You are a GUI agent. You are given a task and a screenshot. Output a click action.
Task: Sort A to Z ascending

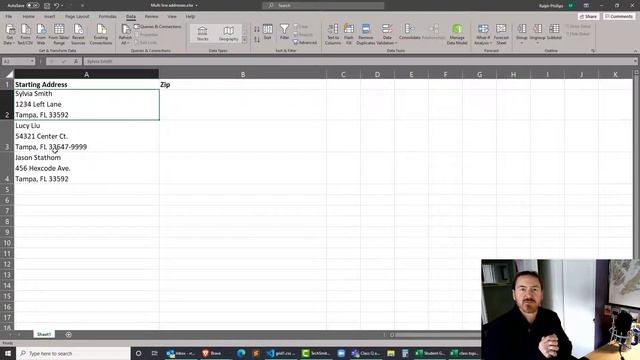tap(257, 29)
